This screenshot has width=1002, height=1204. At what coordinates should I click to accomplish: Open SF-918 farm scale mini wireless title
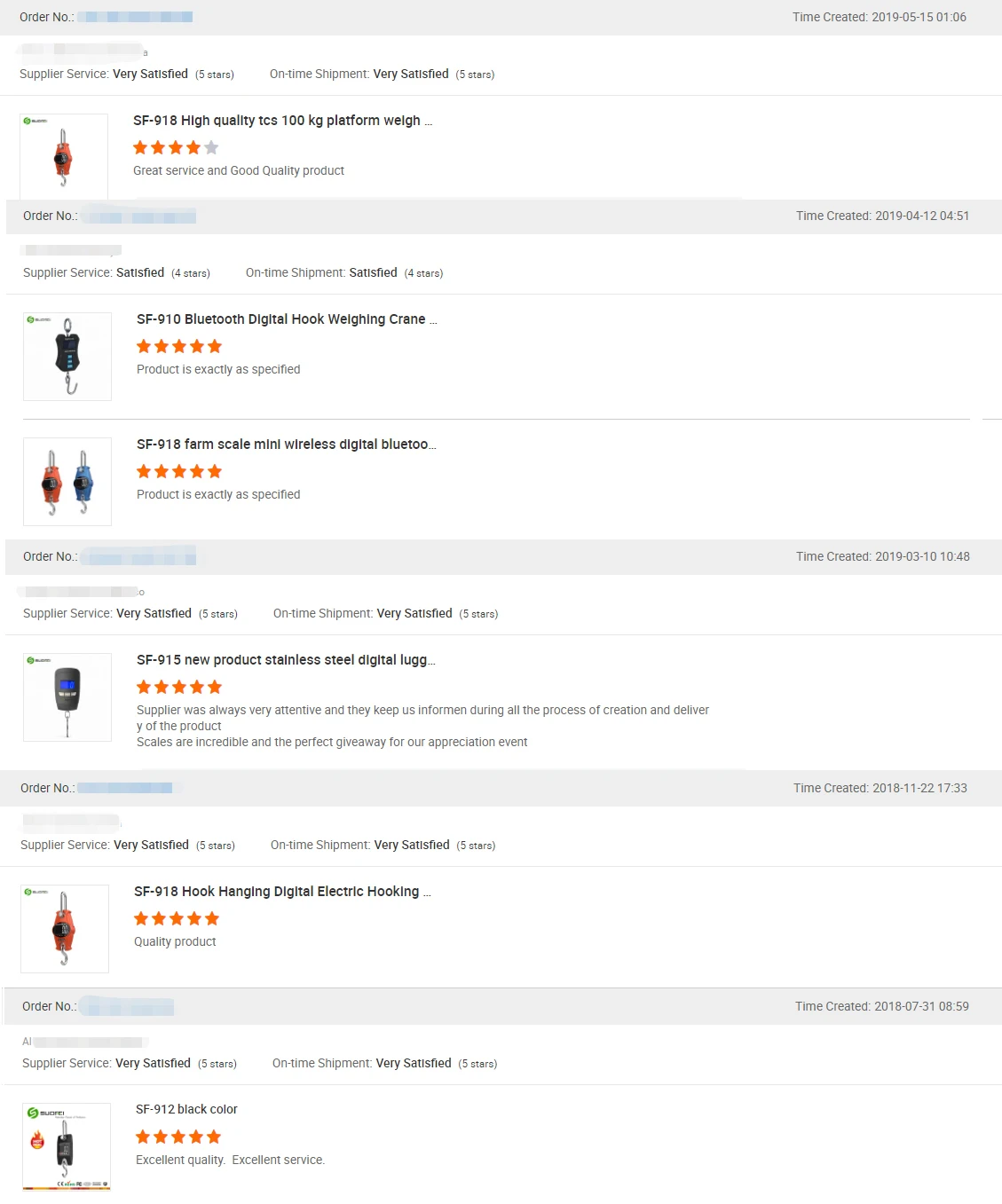pyautogui.click(x=287, y=445)
